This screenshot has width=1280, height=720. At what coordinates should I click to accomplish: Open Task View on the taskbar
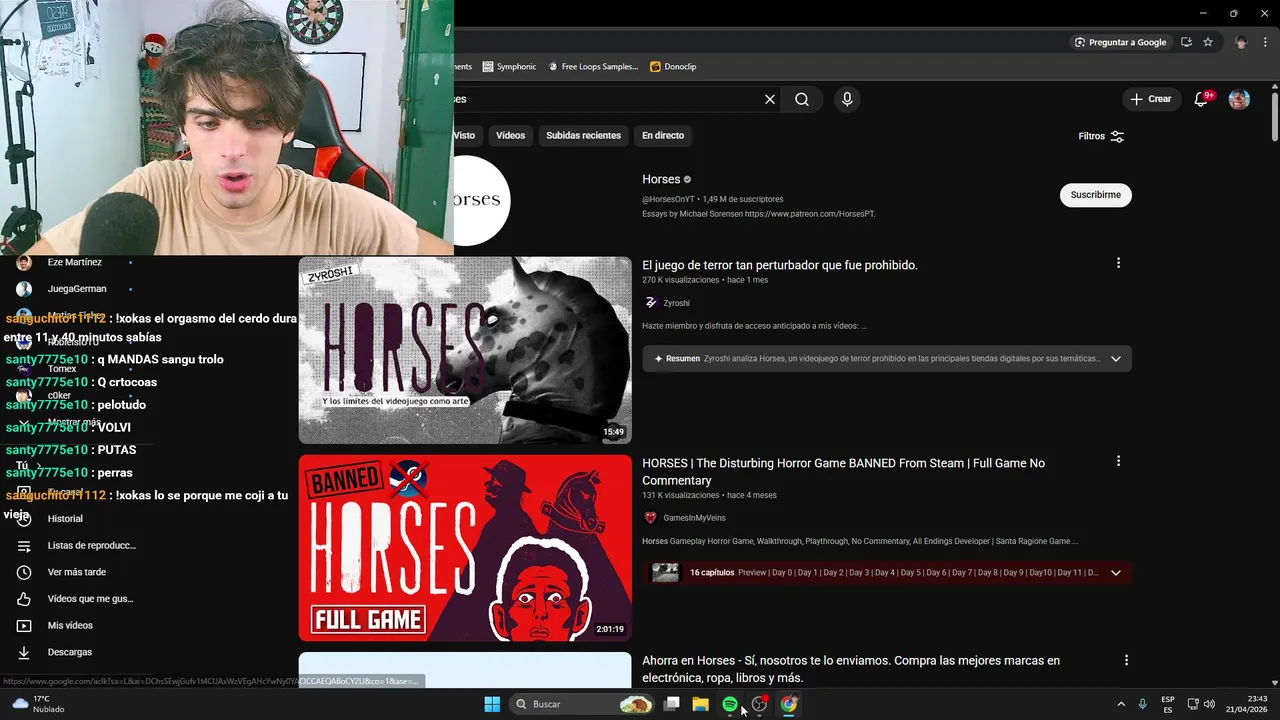[x=672, y=704]
